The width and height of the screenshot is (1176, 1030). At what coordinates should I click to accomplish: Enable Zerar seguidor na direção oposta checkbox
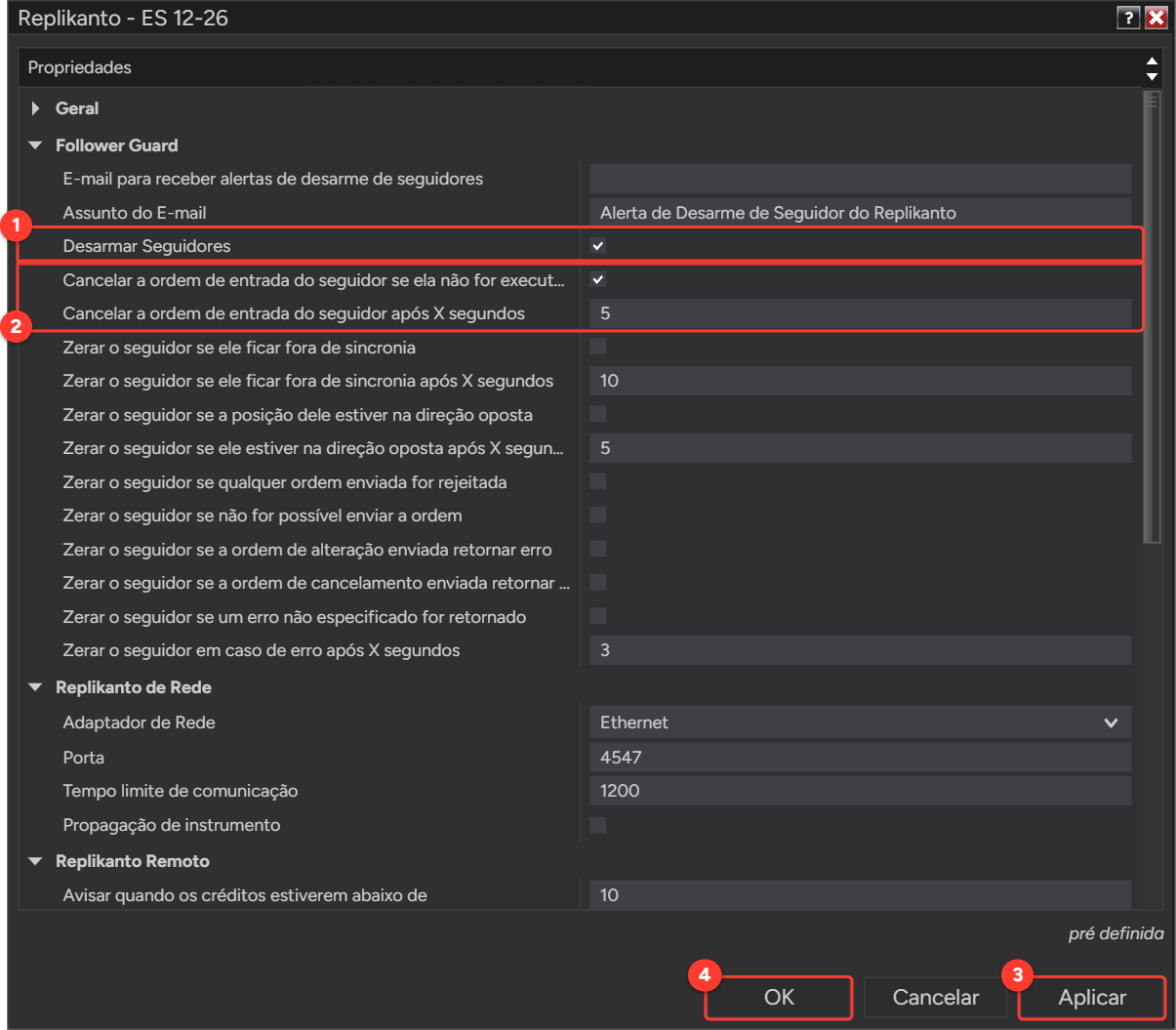tap(598, 414)
